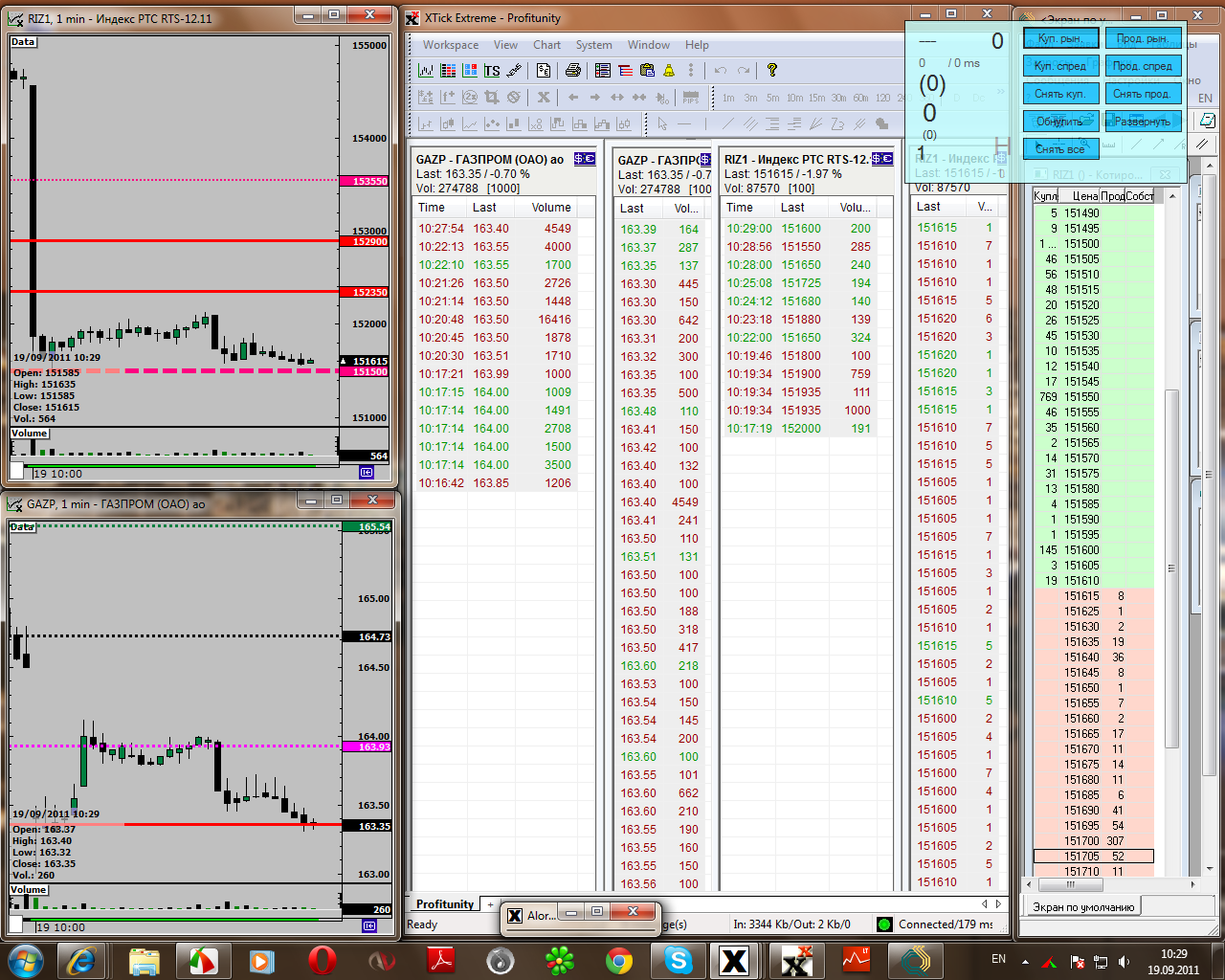Click the Куп. спред button
The height and width of the screenshot is (980, 1225).
click(1060, 66)
